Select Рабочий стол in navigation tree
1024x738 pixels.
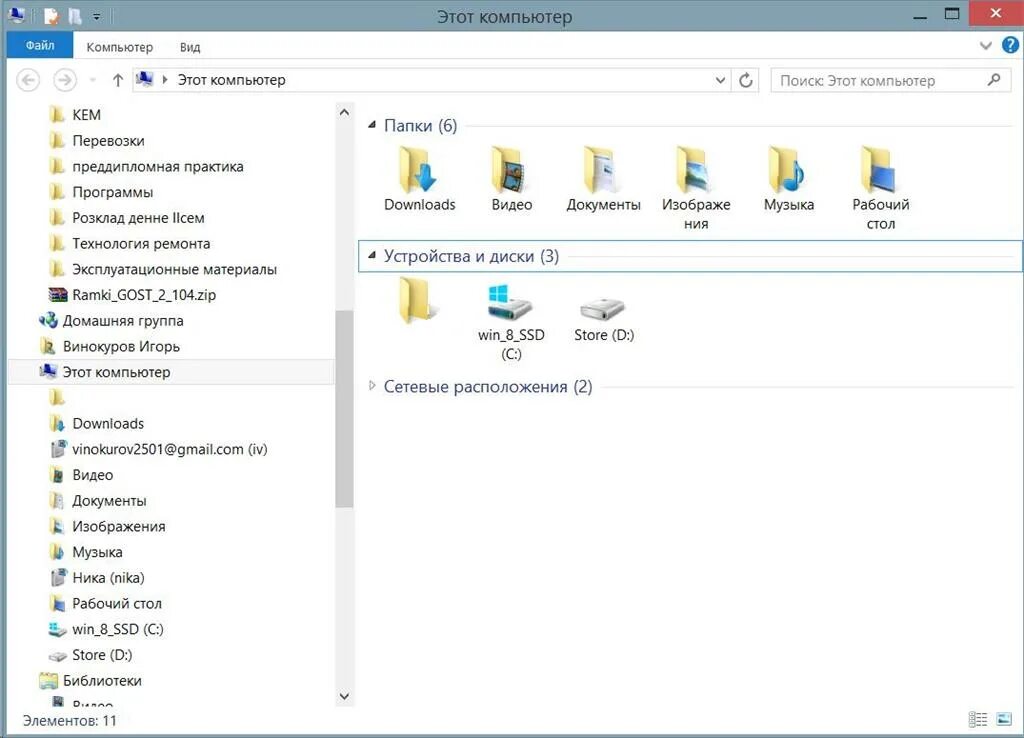click(116, 604)
